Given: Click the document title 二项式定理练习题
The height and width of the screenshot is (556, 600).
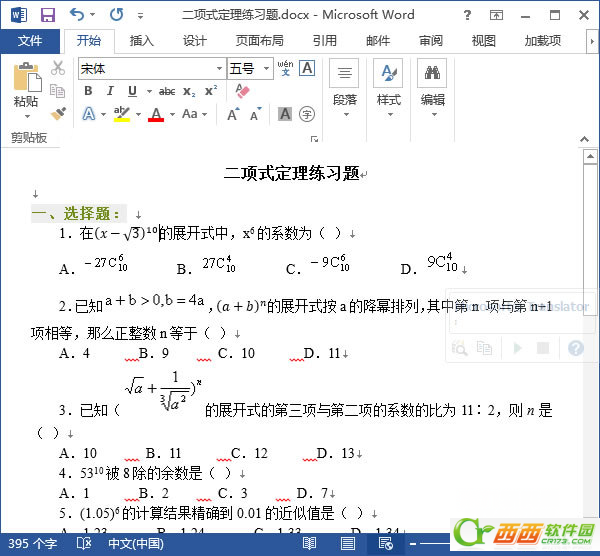Looking at the screenshot, I should [292, 173].
